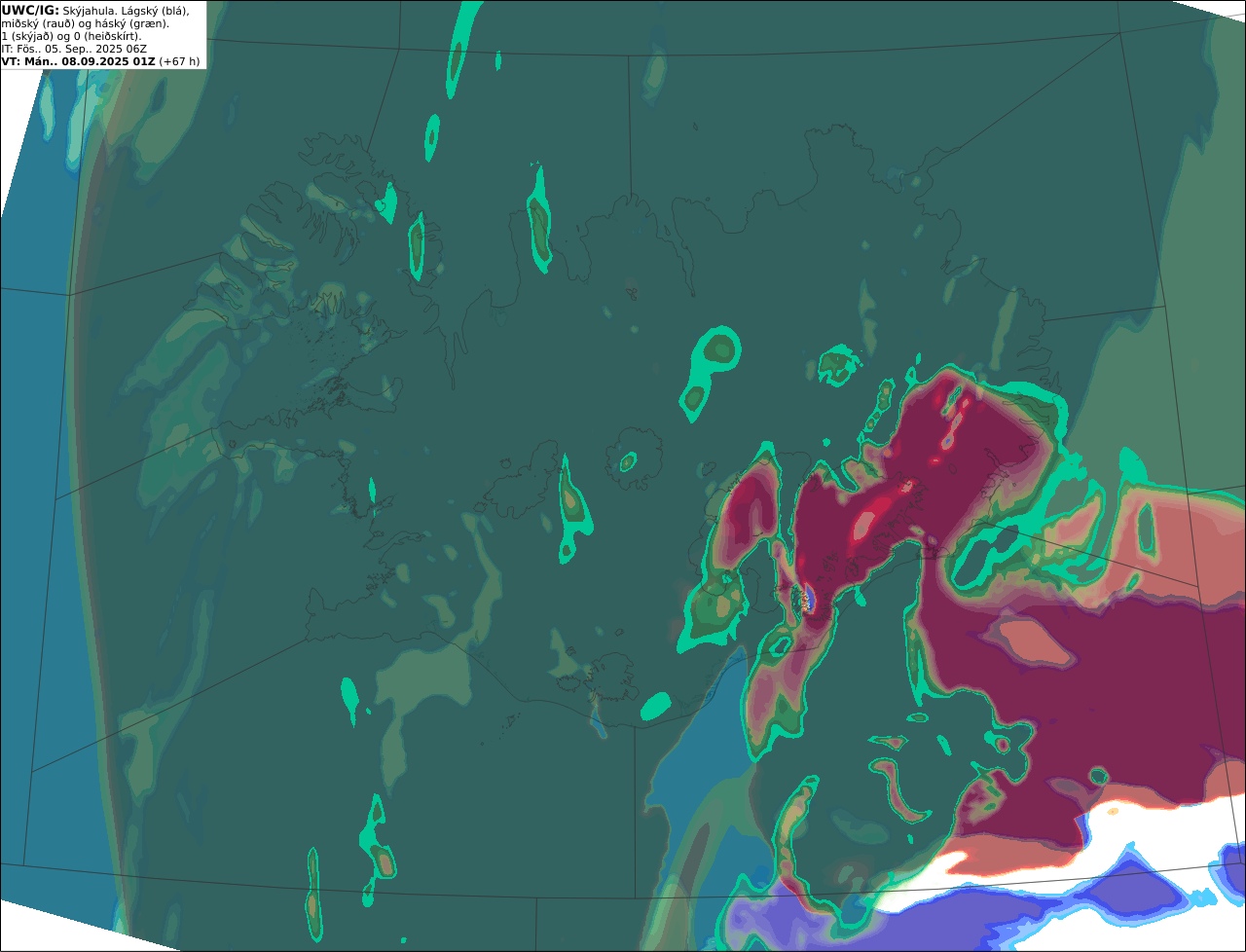Select the 'IT: Fös.. 05. Sep.. 2025 06Z' line
Viewport: 1246px width, 952px height.
click(73, 48)
